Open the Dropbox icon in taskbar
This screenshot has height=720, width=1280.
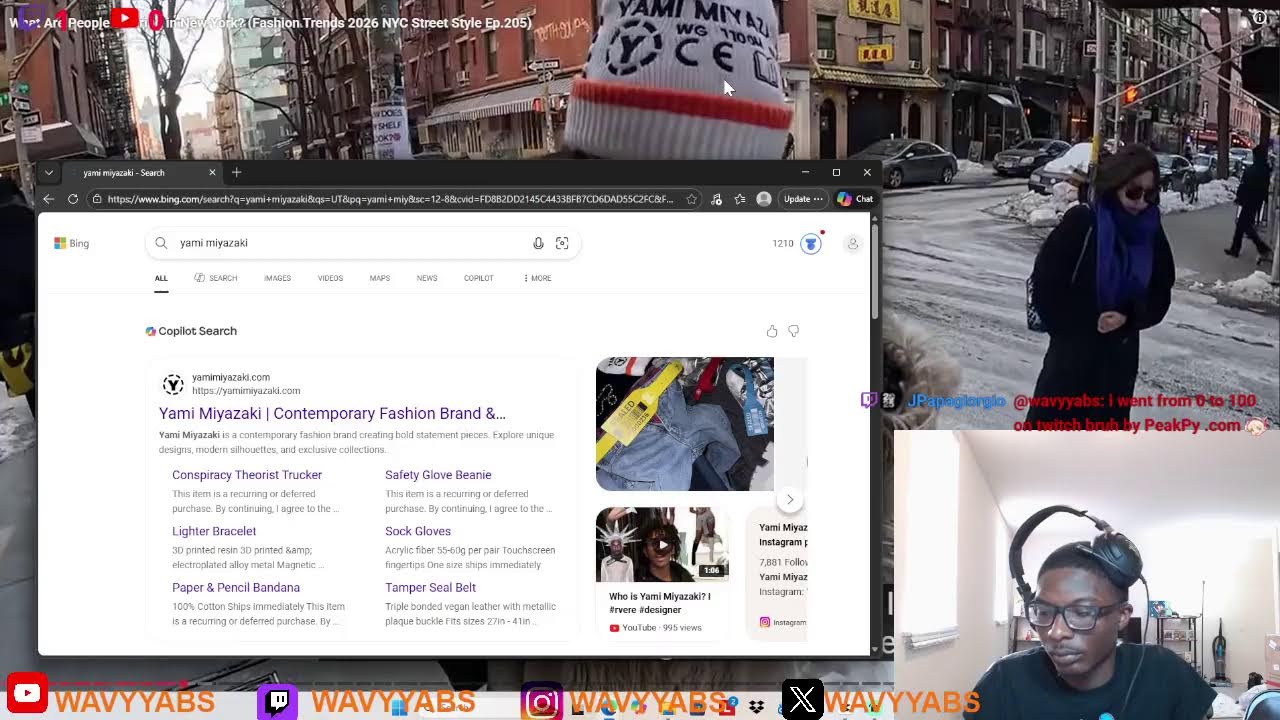[x=756, y=707]
